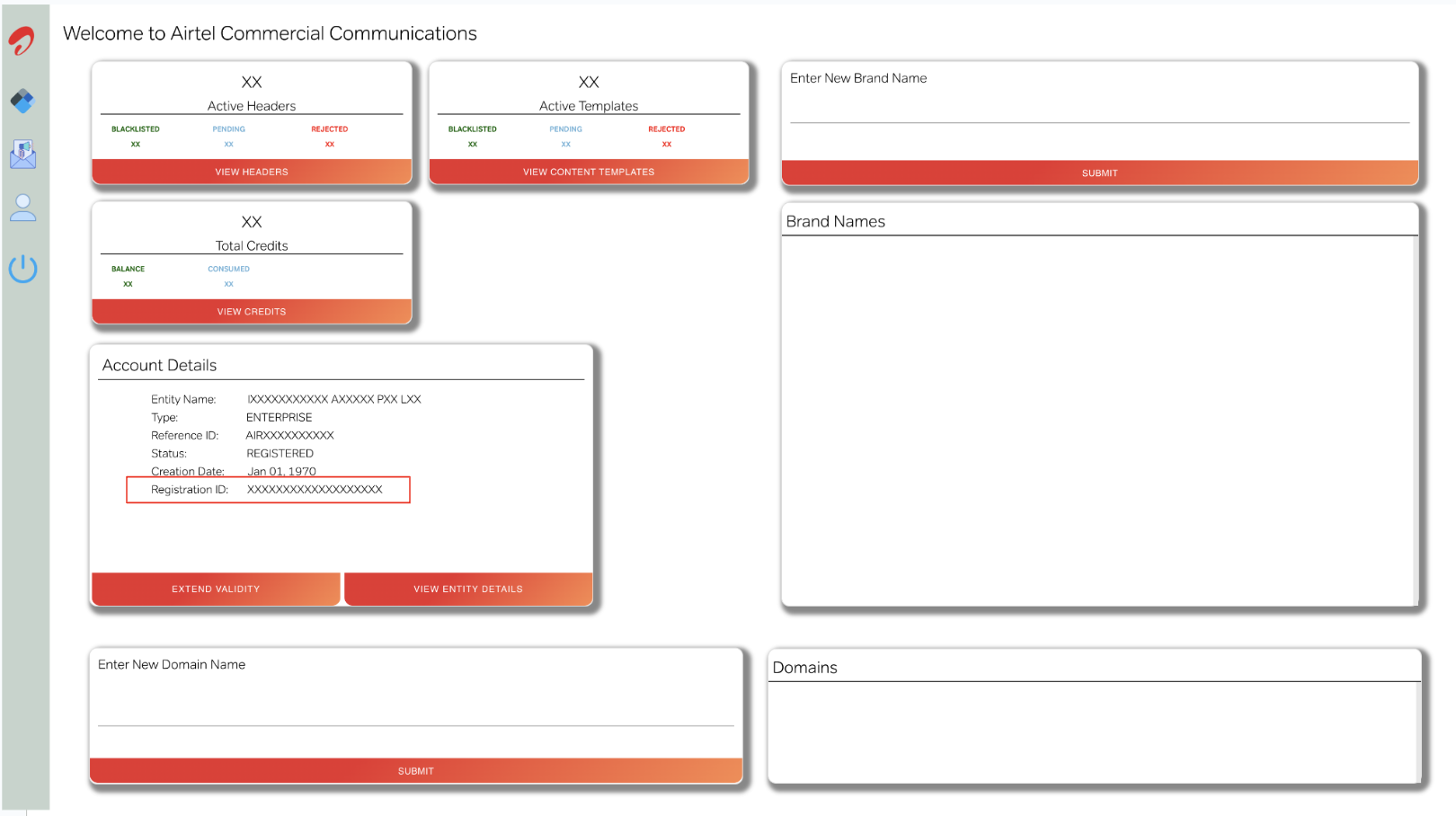Click the Active Headers label
This screenshot has width=1456, height=816.
click(x=252, y=106)
